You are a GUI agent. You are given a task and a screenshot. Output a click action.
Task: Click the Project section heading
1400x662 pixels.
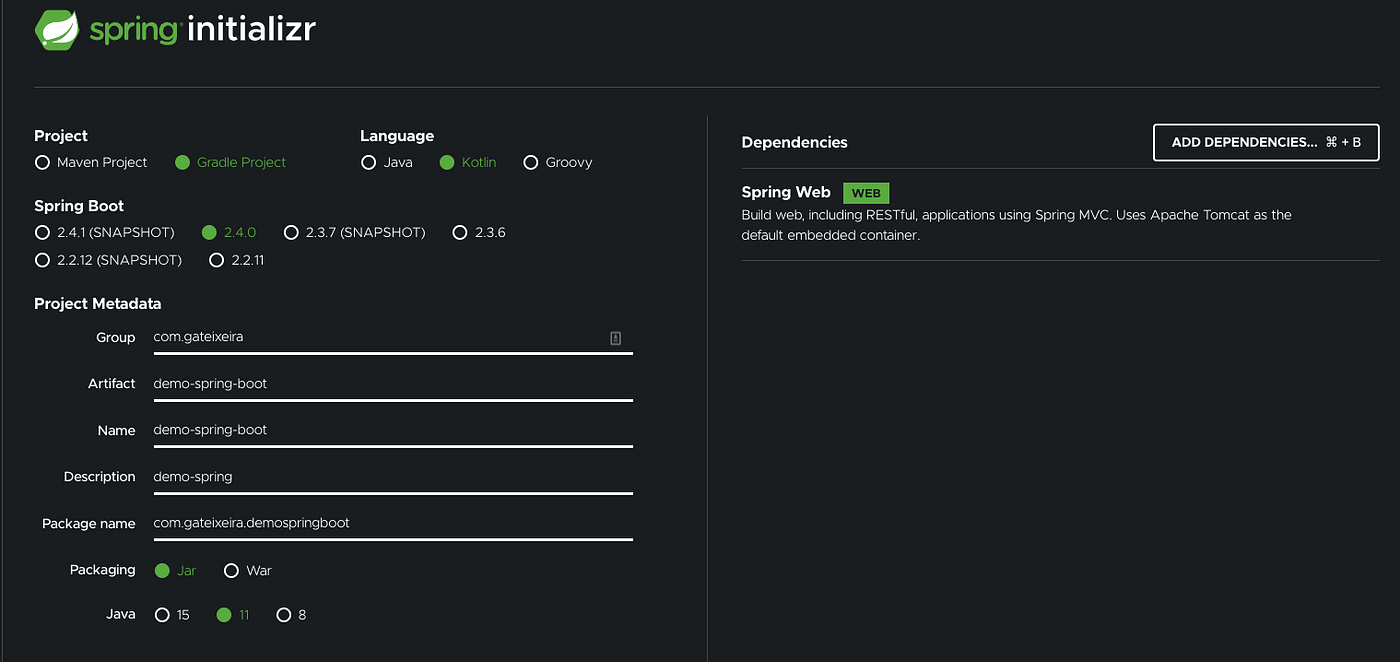point(61,136)
